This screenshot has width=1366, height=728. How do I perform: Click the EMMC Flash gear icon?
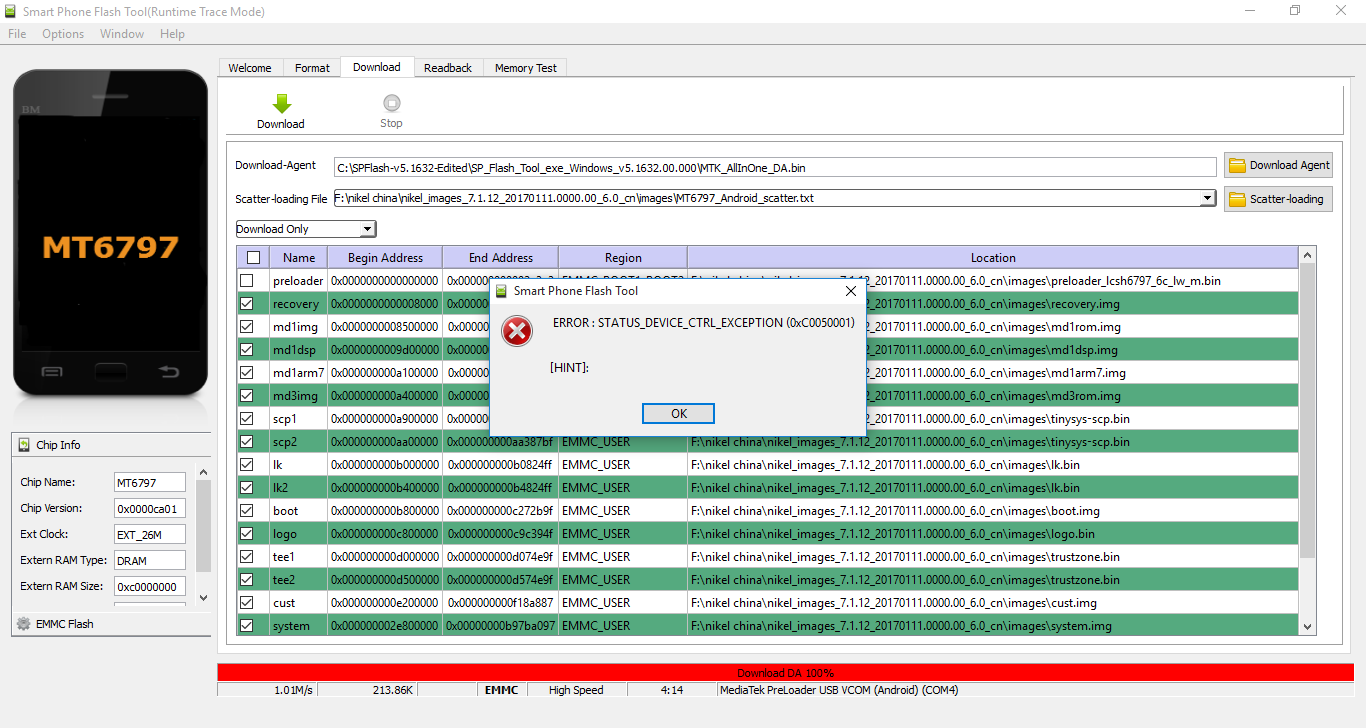click(x=23, y=624)
